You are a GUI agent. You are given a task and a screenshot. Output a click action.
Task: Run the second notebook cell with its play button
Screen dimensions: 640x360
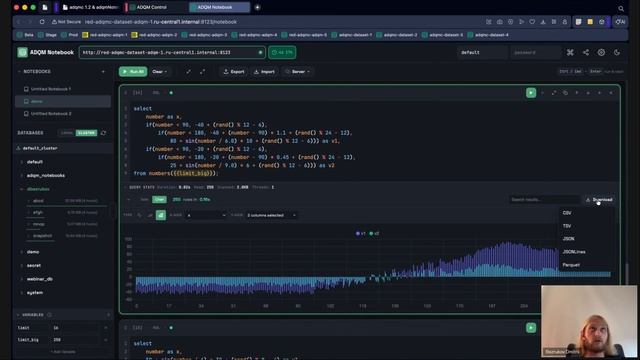(x=531, y=327)
